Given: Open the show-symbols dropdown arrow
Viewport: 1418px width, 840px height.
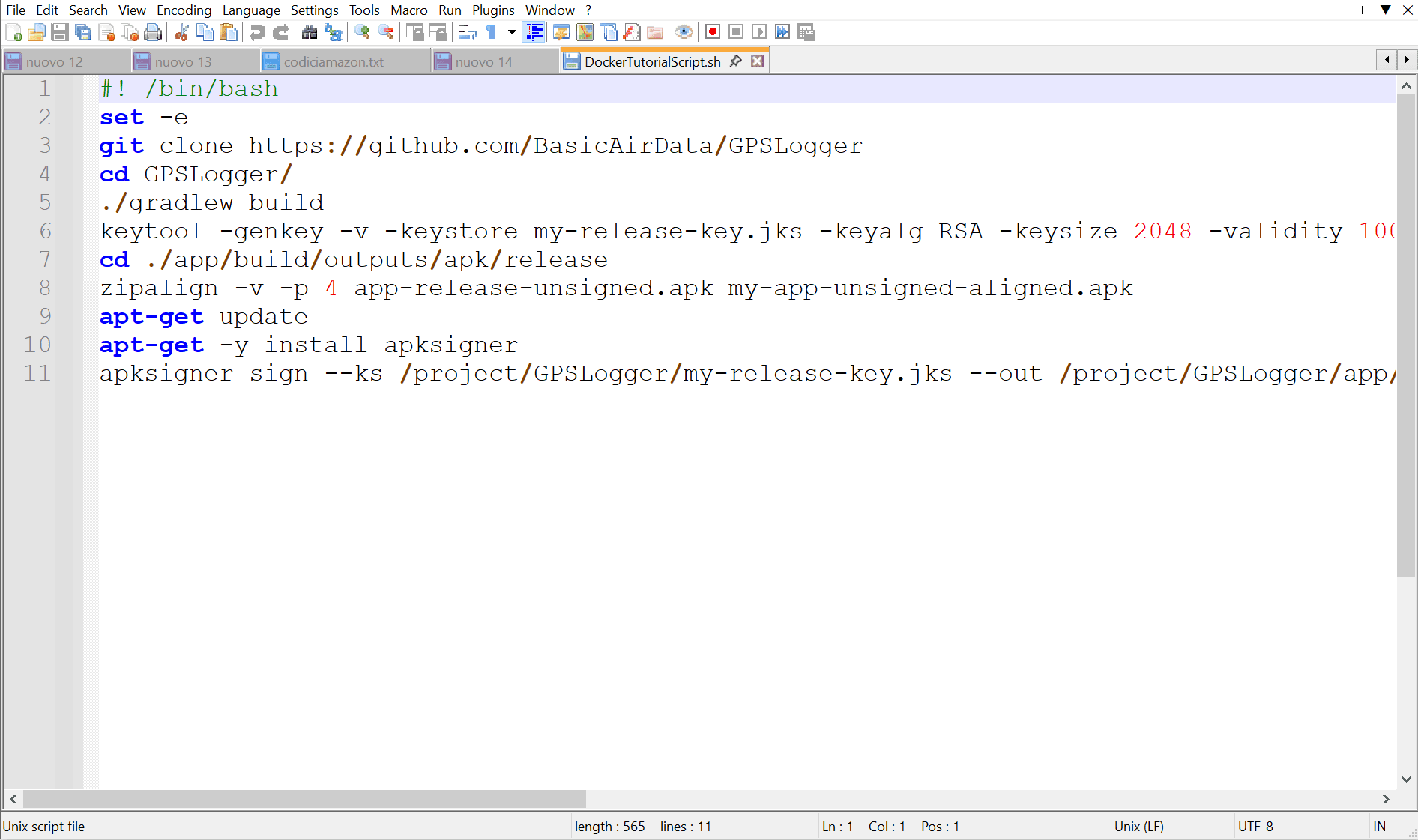Looking at the screenshot, I should (x=511, y=32).
